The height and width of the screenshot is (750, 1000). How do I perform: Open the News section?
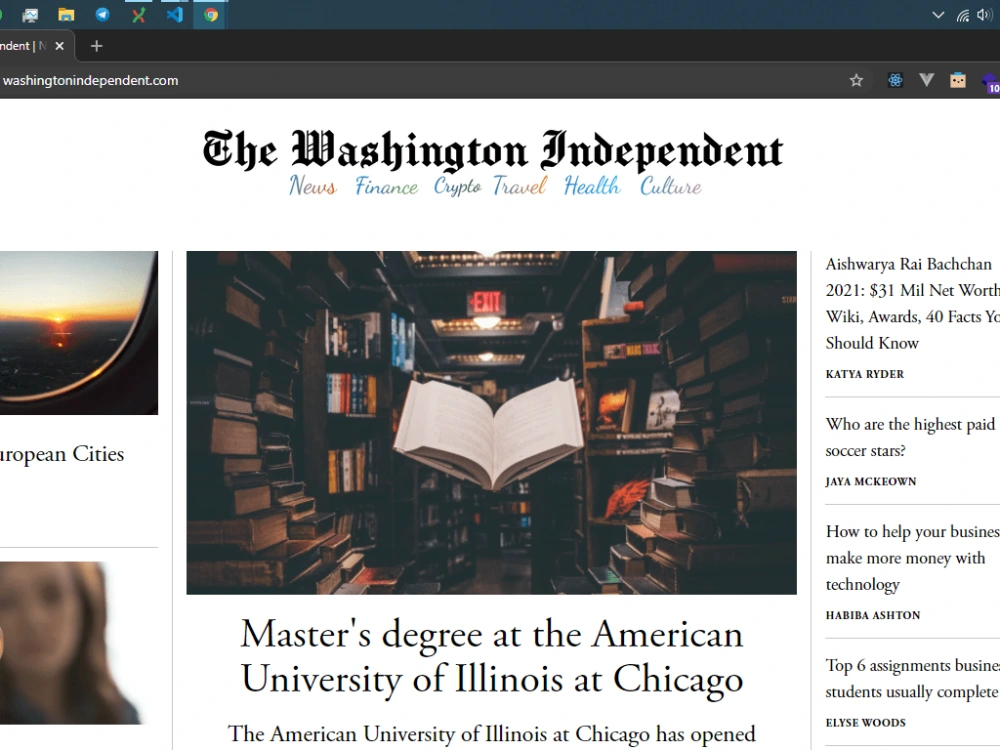click(312, 186)
